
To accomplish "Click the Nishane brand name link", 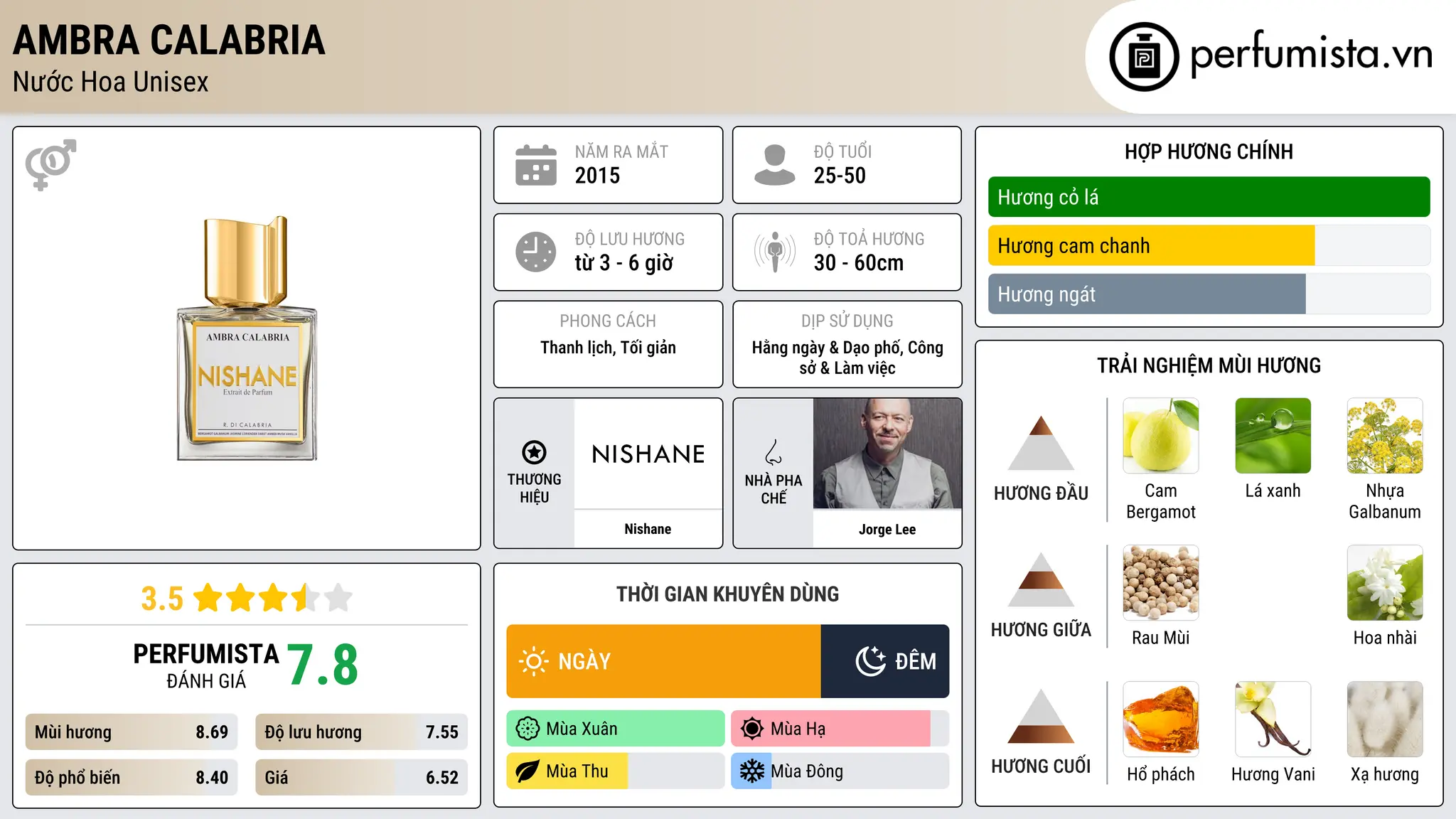I will click(x=648, y=529).
